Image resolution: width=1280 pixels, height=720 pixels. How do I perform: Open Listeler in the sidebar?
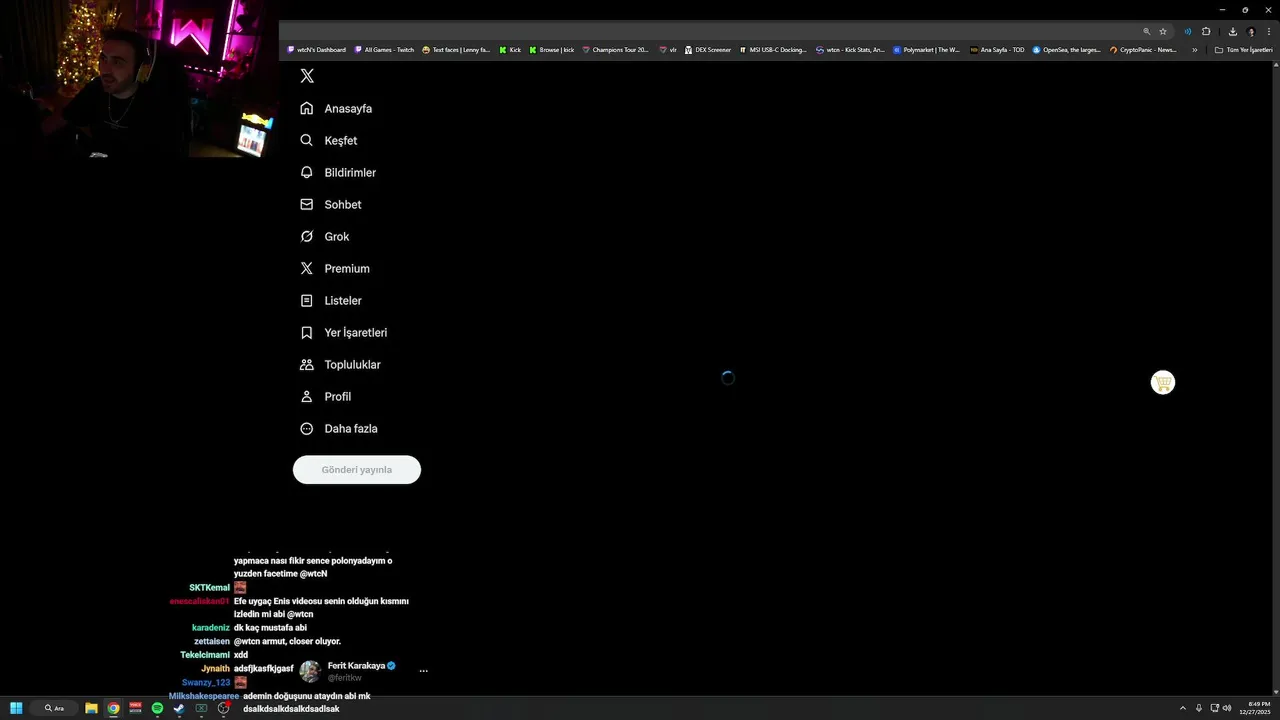(331, 300)
